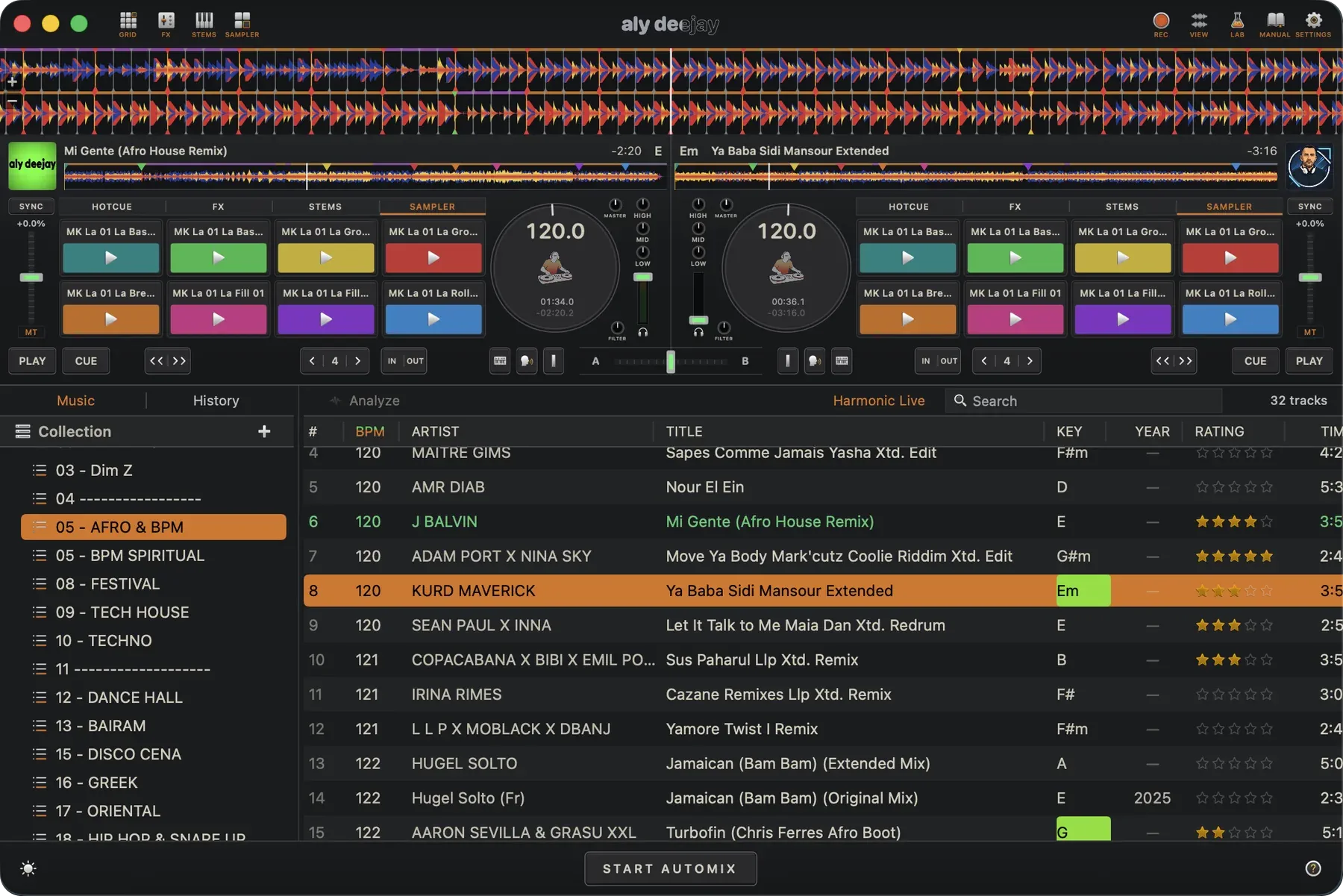Toggle SYNC on right deck
The image size is (1343, 896).
click(1310, 207)
